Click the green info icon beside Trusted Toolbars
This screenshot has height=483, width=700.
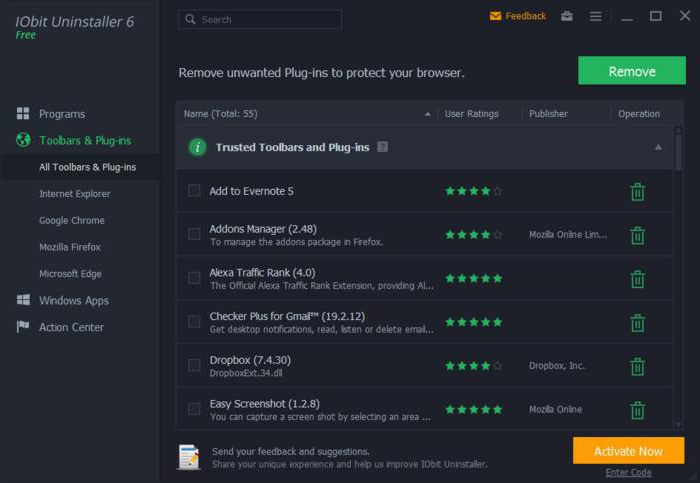point(197,147)
